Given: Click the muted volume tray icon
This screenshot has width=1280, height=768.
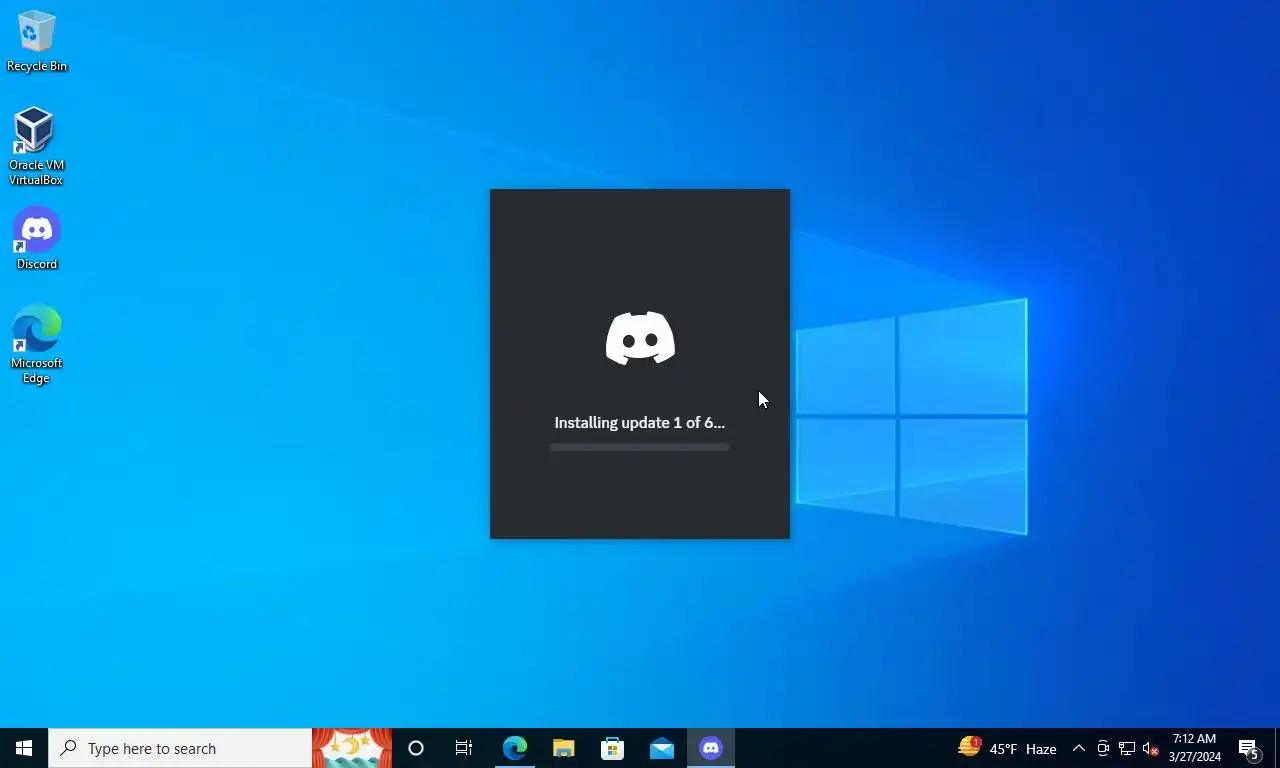Looking at the screenshot, I should click(x=1150, y=748).
